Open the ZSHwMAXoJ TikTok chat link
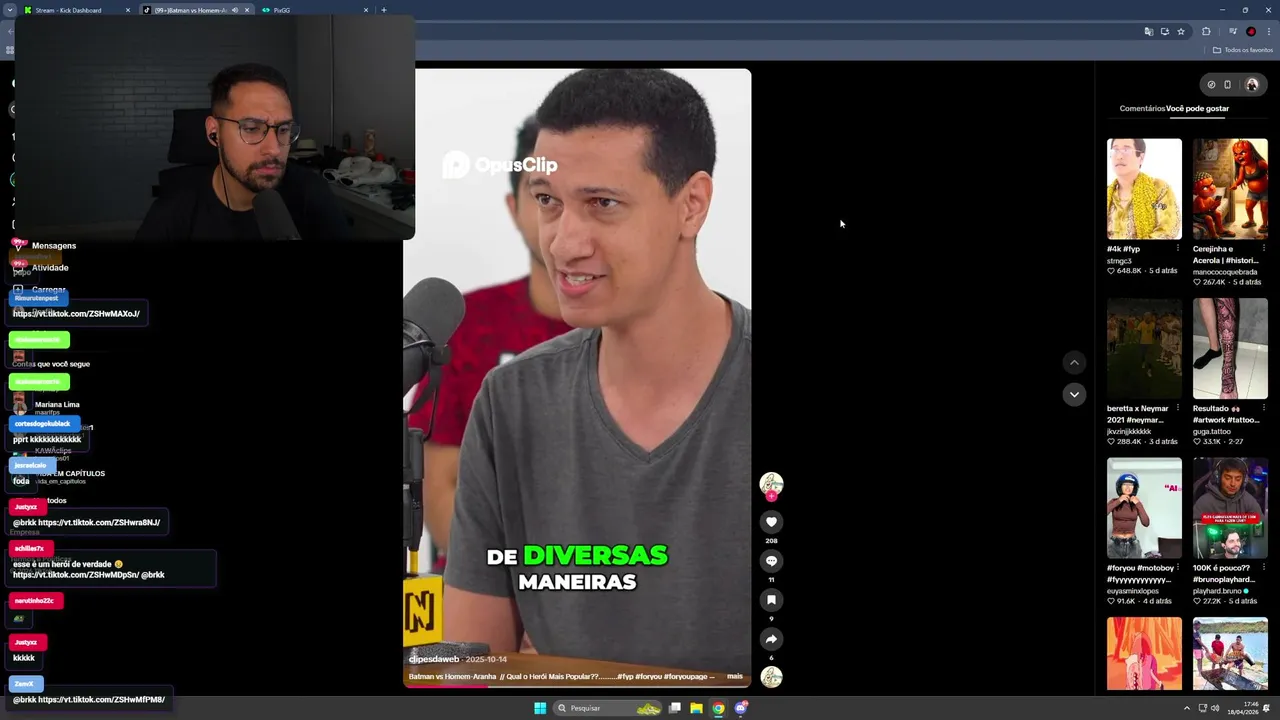The image size is (1280, 720). (76, 314)
